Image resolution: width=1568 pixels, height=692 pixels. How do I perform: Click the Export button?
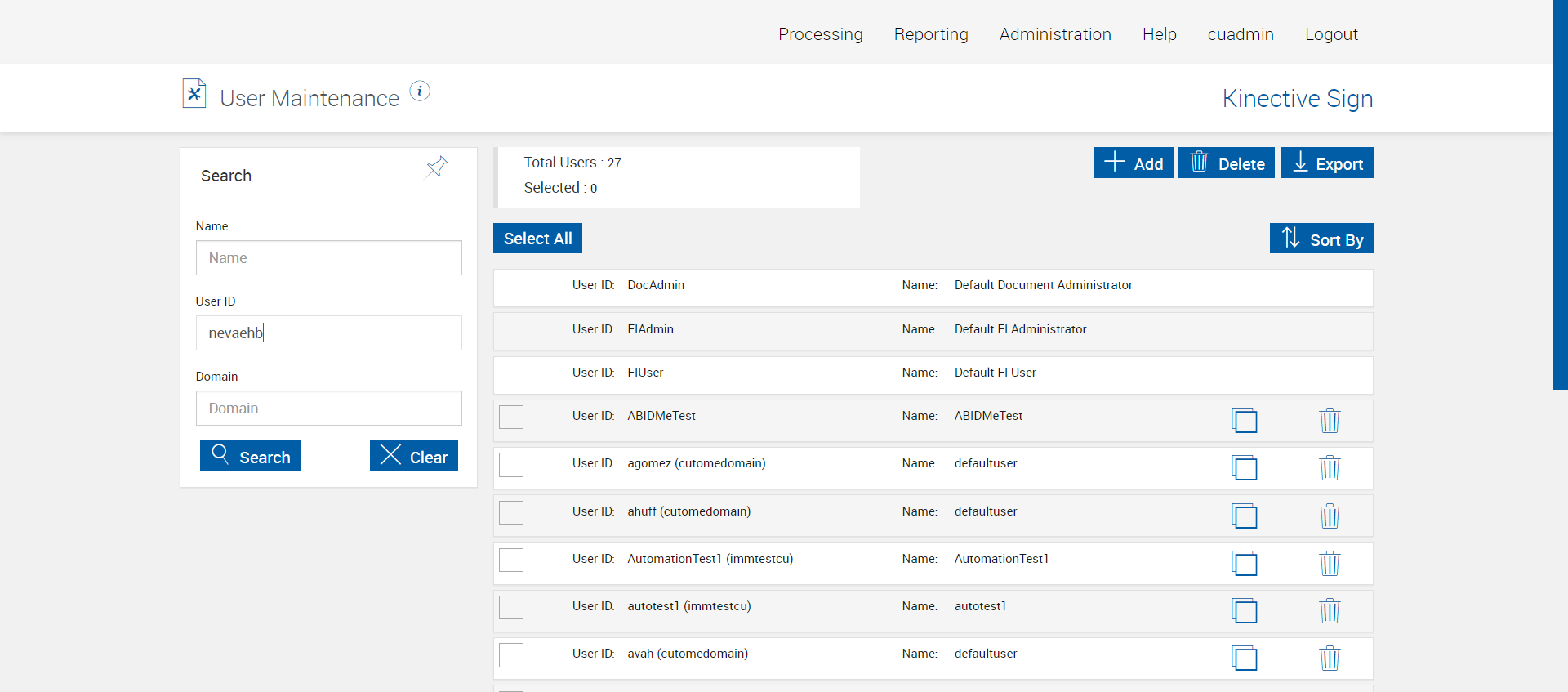(1326, 163)
